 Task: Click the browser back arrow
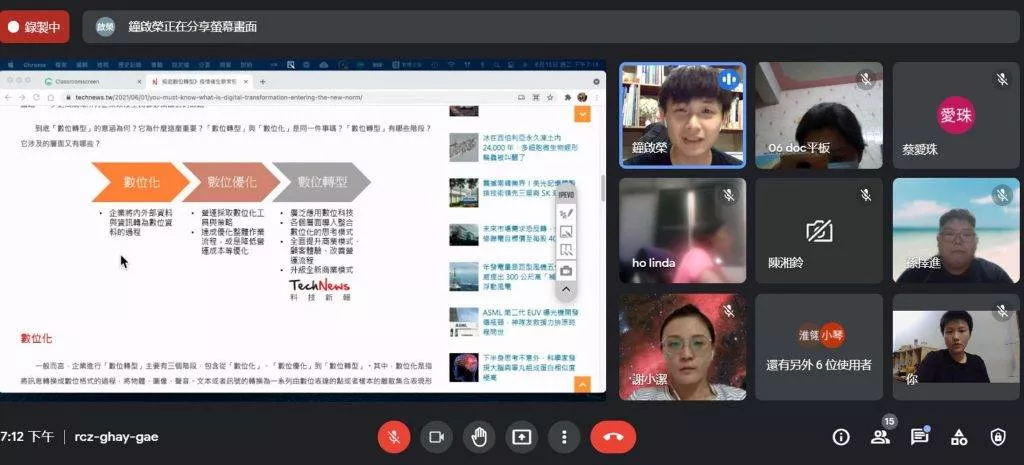(x=8, y=97)
